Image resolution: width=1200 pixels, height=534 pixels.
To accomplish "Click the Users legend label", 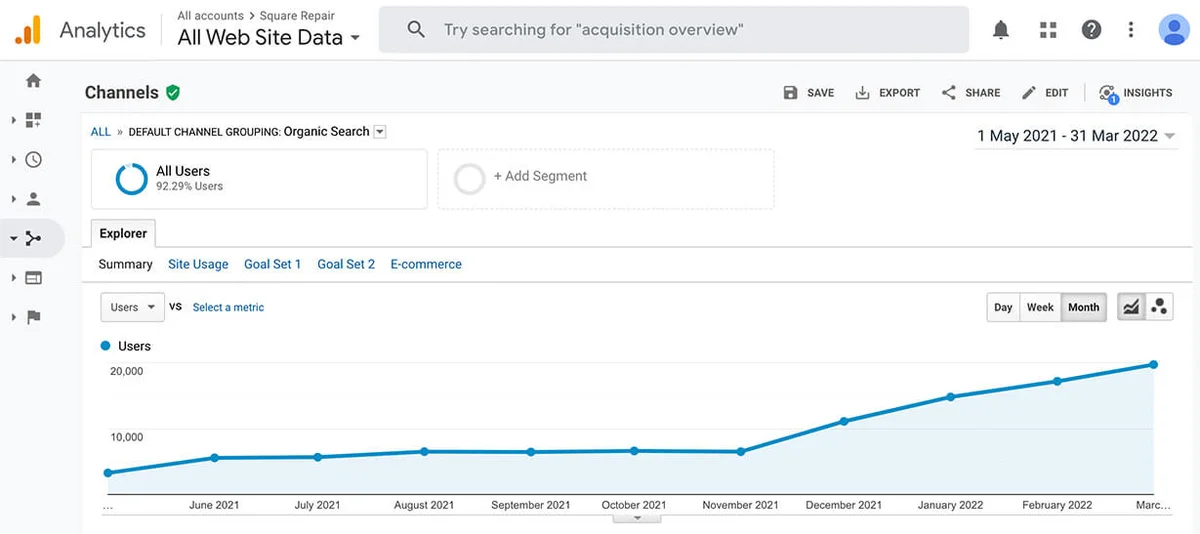I will point(134,346).
